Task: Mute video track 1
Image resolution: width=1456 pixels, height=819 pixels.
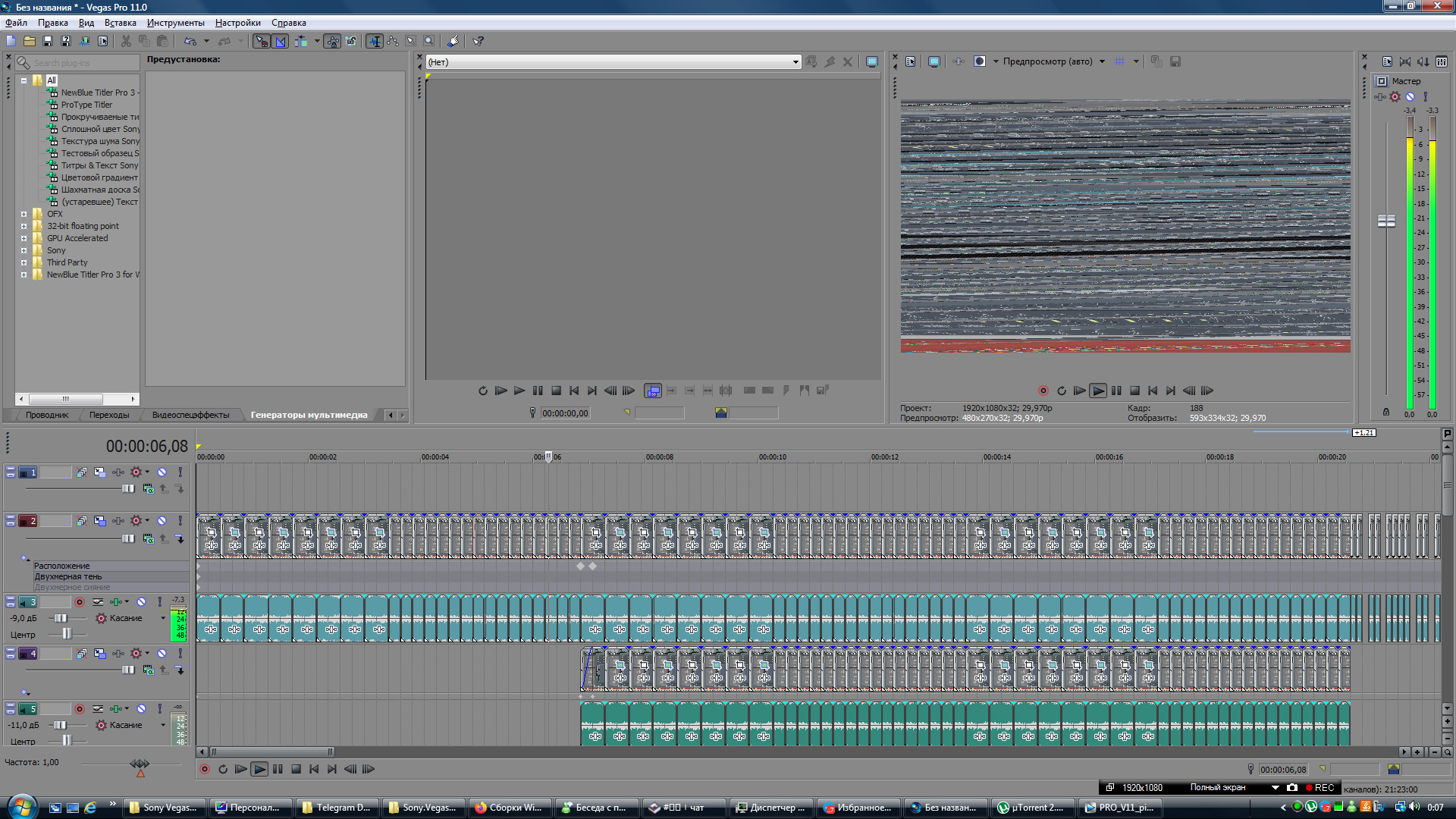Action: (x=162, y=472)
